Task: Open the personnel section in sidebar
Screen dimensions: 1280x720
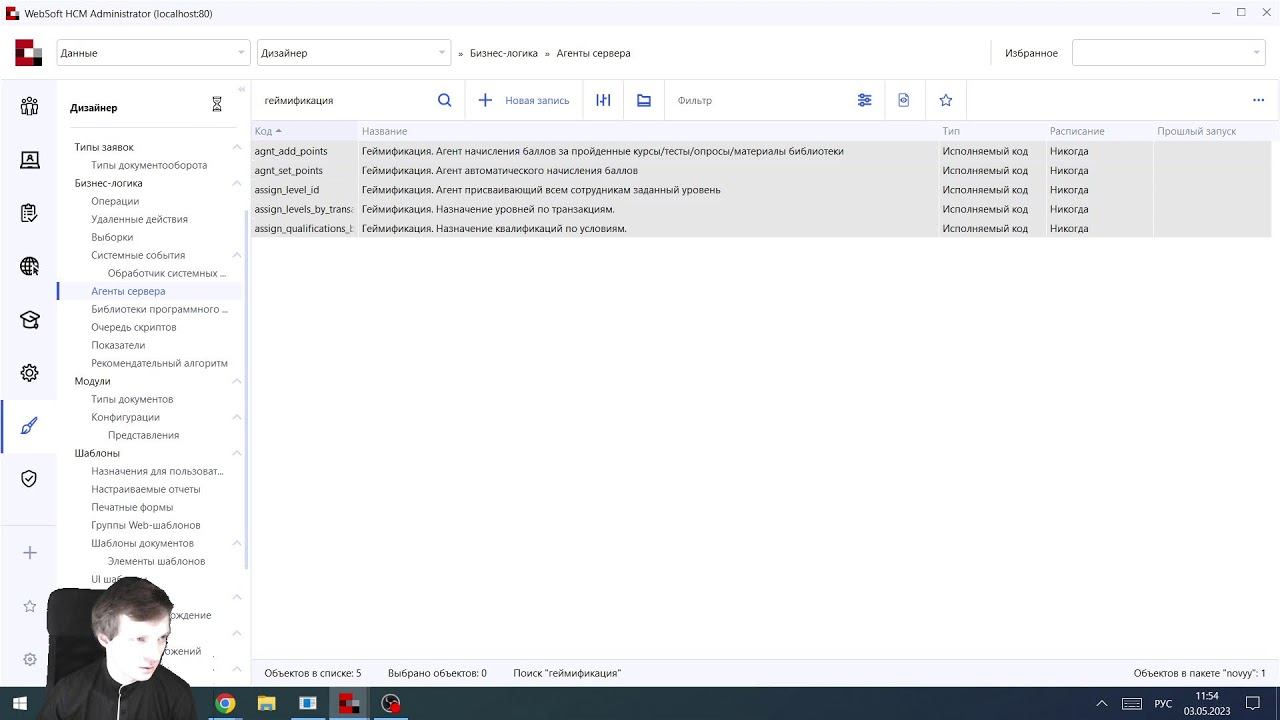Action: [29, 106]
